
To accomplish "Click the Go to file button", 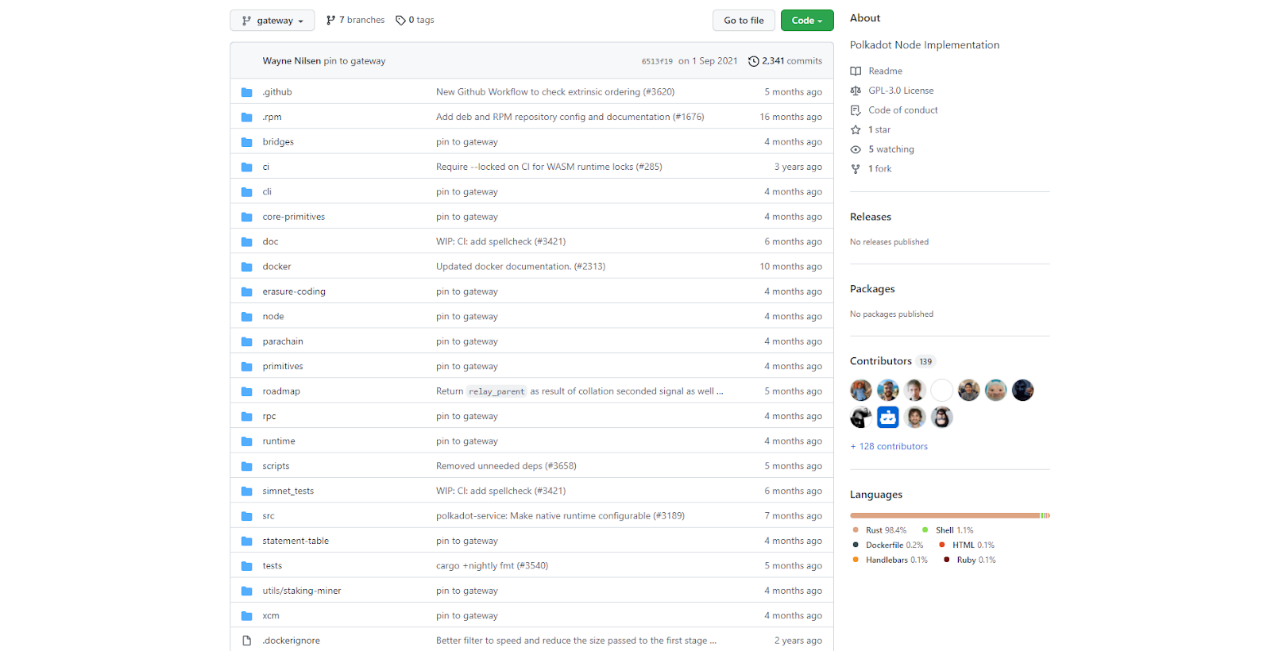I will tap(743, 20).
